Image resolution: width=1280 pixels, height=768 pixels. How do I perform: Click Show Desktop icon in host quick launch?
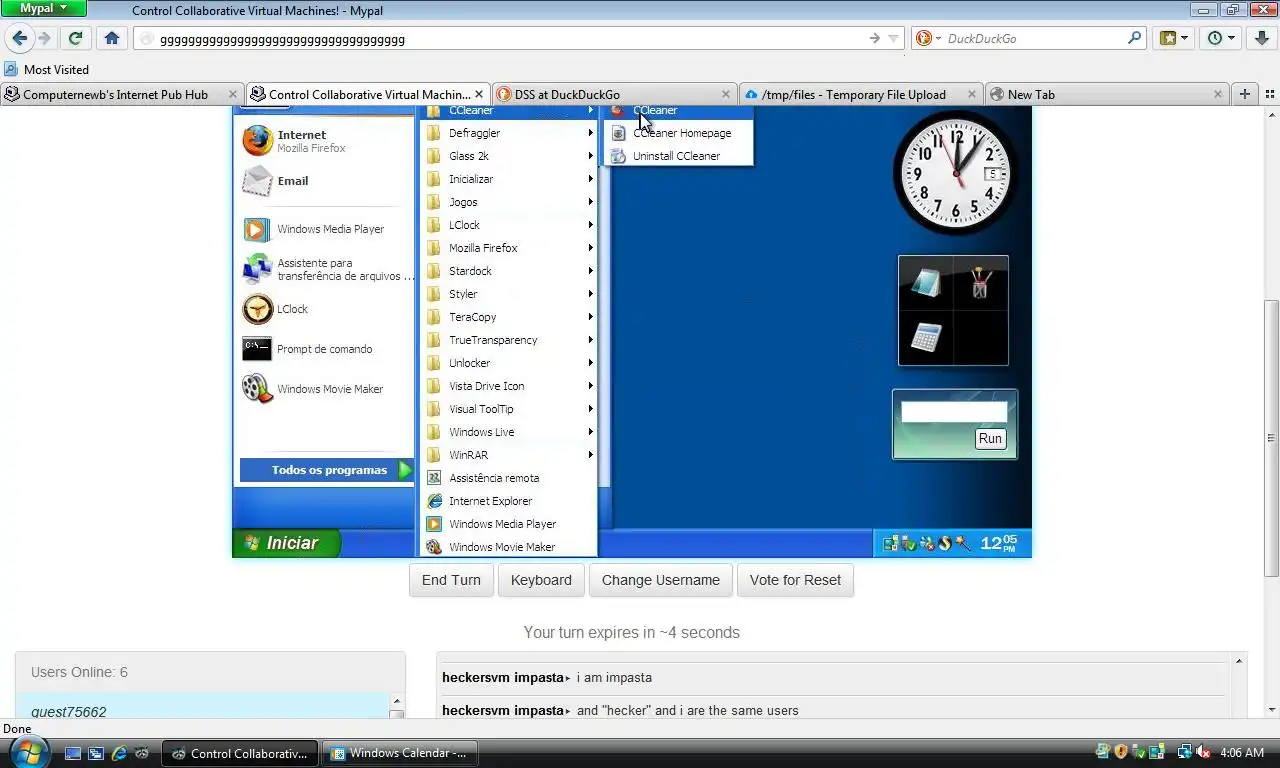point(73,753)
